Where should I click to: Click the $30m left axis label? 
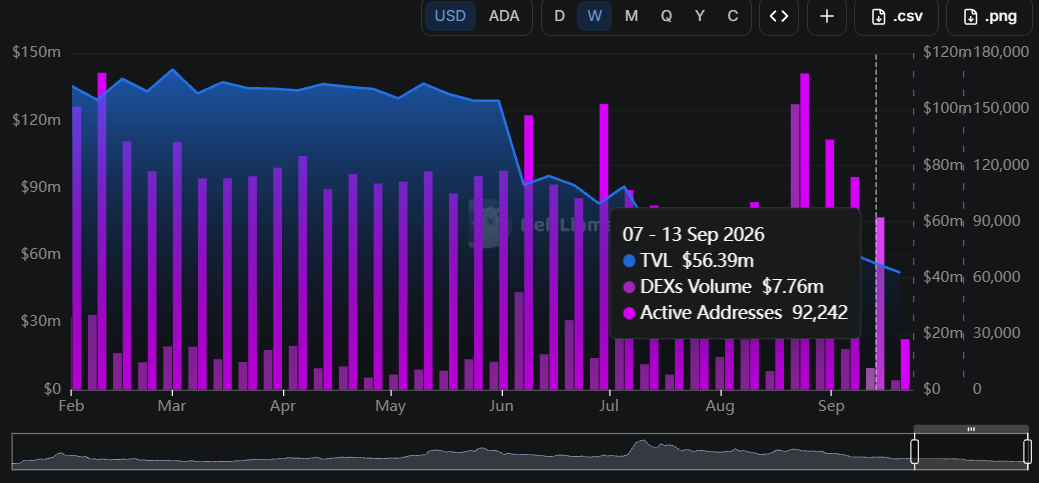point(40,321)
